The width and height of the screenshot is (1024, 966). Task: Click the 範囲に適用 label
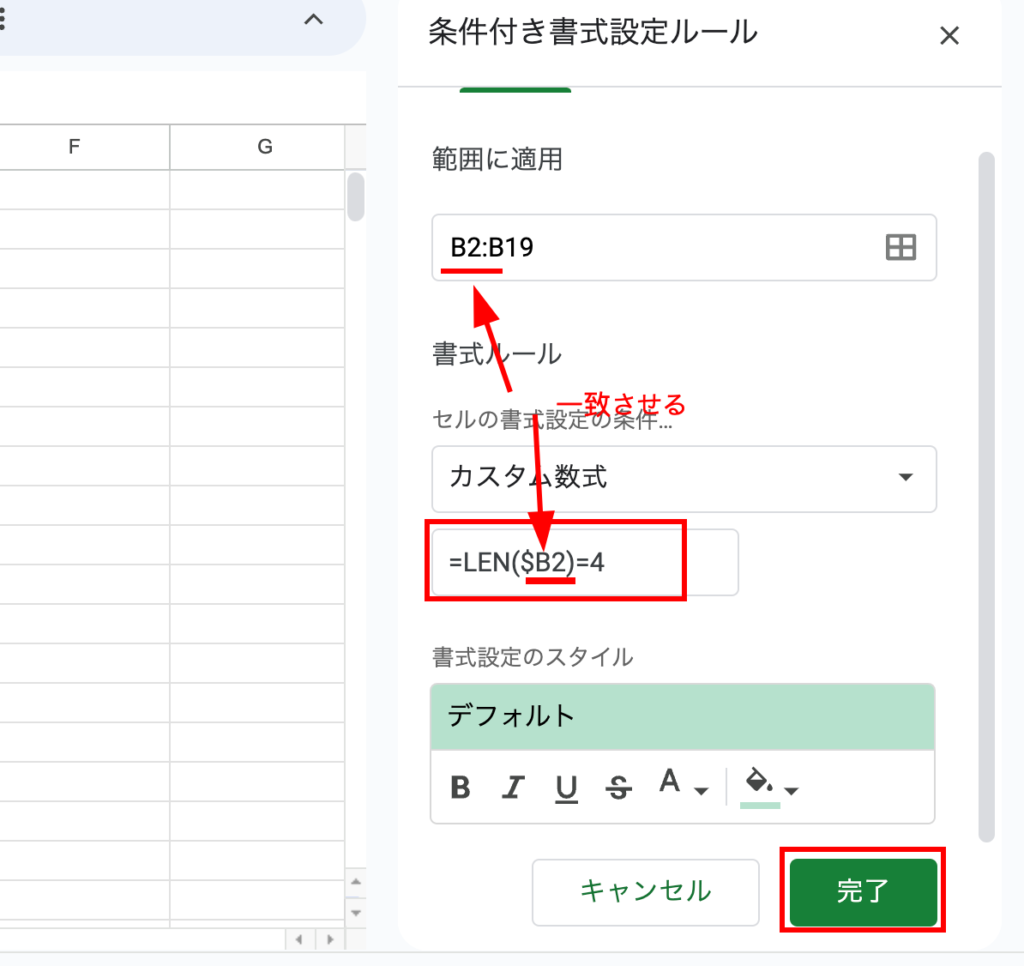(497, 159)
